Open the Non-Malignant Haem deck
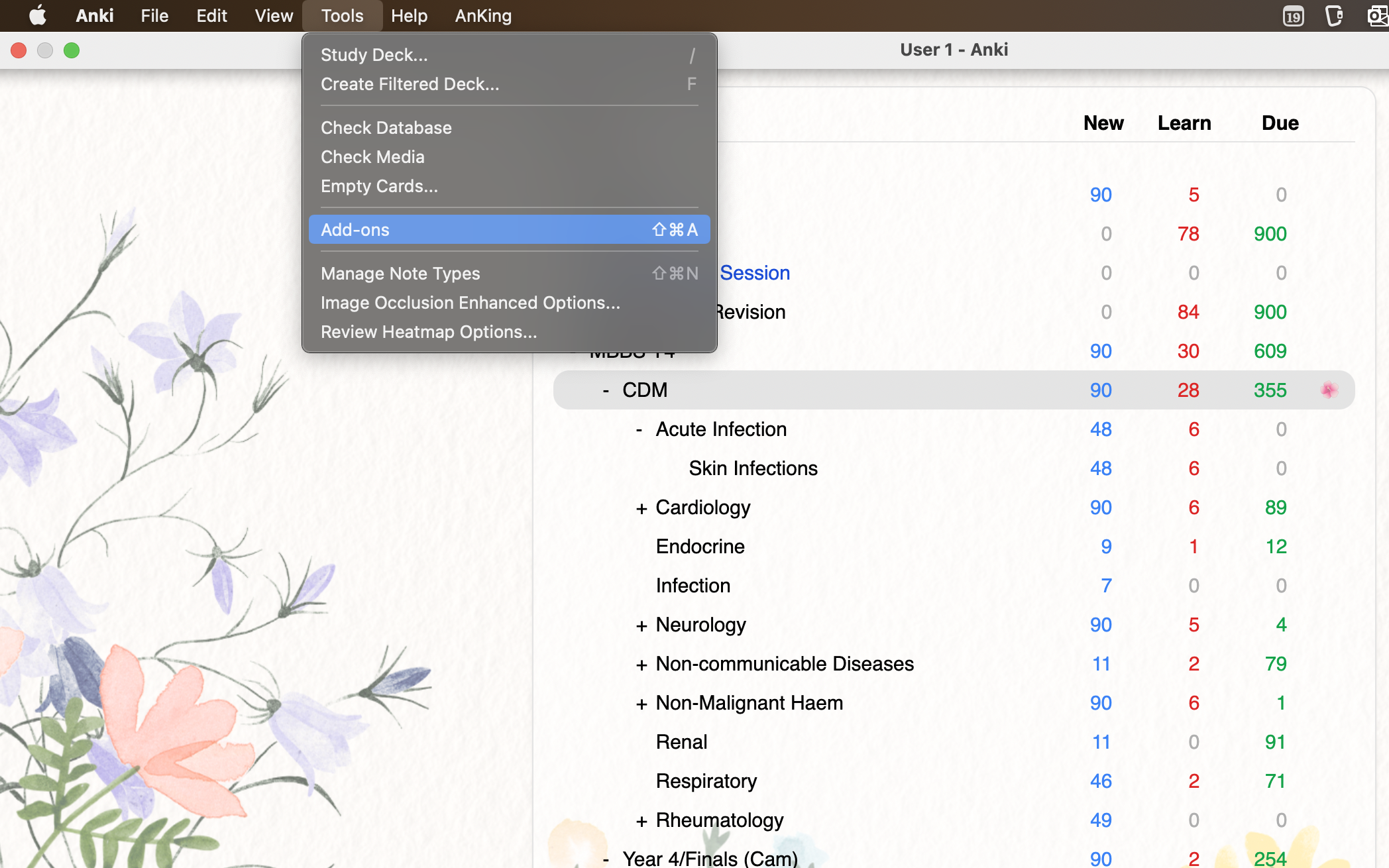This screenshot has width=1389, height=868. tap(749, 703)
